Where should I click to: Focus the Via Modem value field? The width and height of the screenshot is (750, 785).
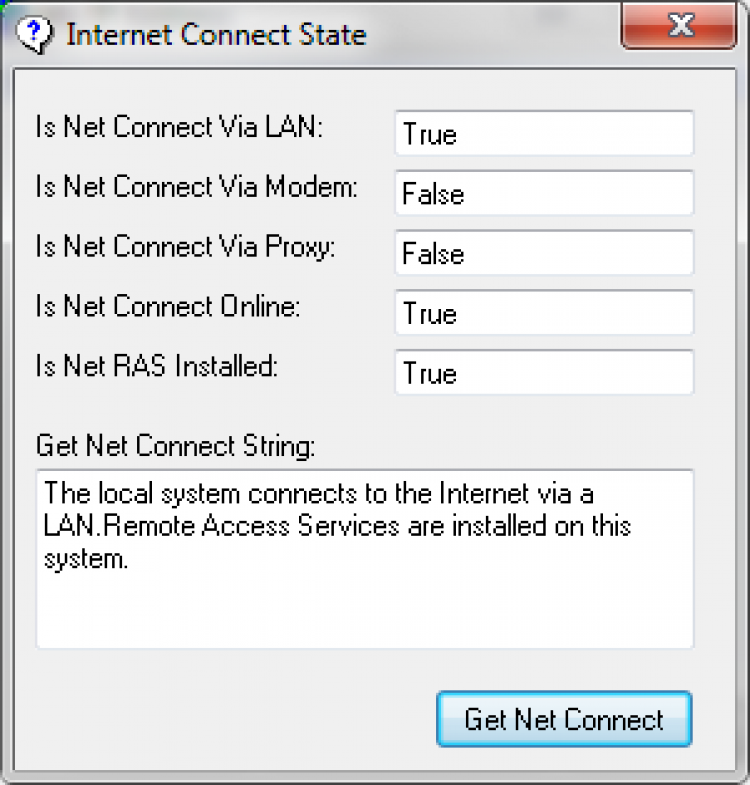click(x=543, y=193)
